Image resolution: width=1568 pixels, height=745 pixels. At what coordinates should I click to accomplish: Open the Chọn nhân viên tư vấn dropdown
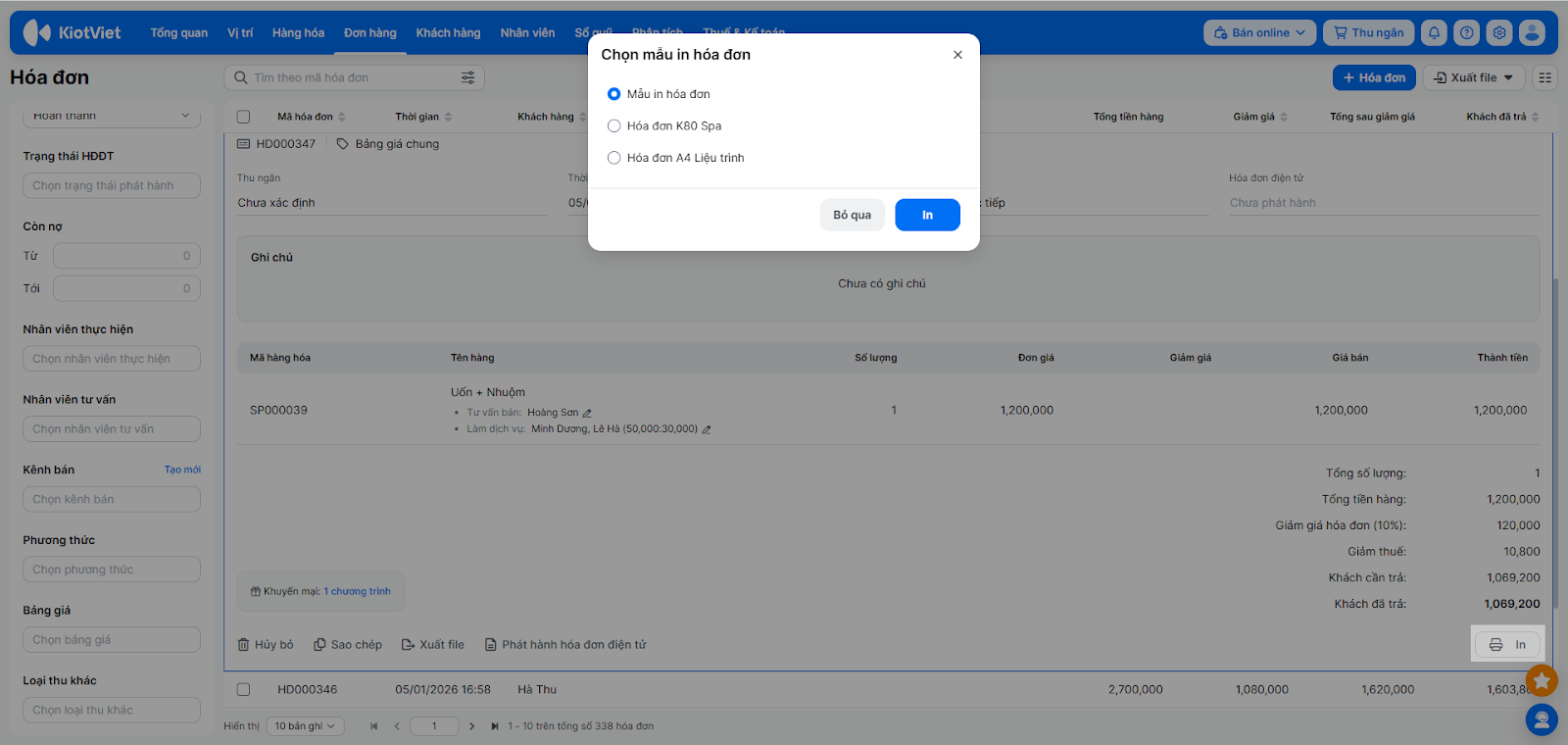(x=112, y=429)
